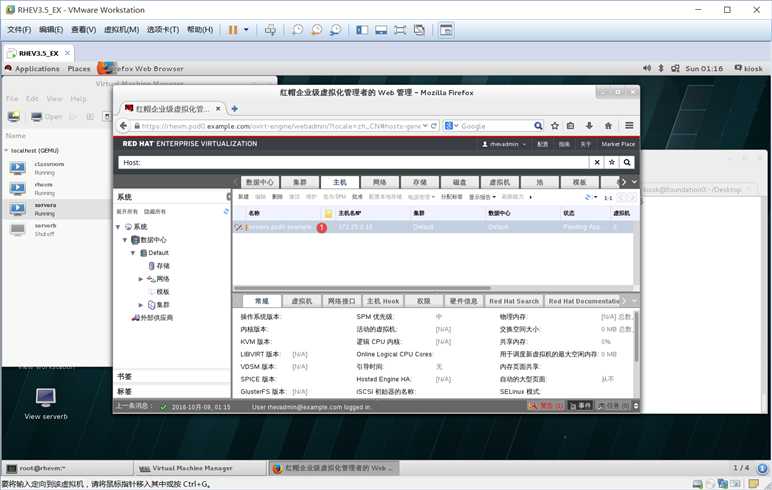Run the search with the magnifier icon
The width and height of the screenshot is (772, 490).
[x=627, y=163]
